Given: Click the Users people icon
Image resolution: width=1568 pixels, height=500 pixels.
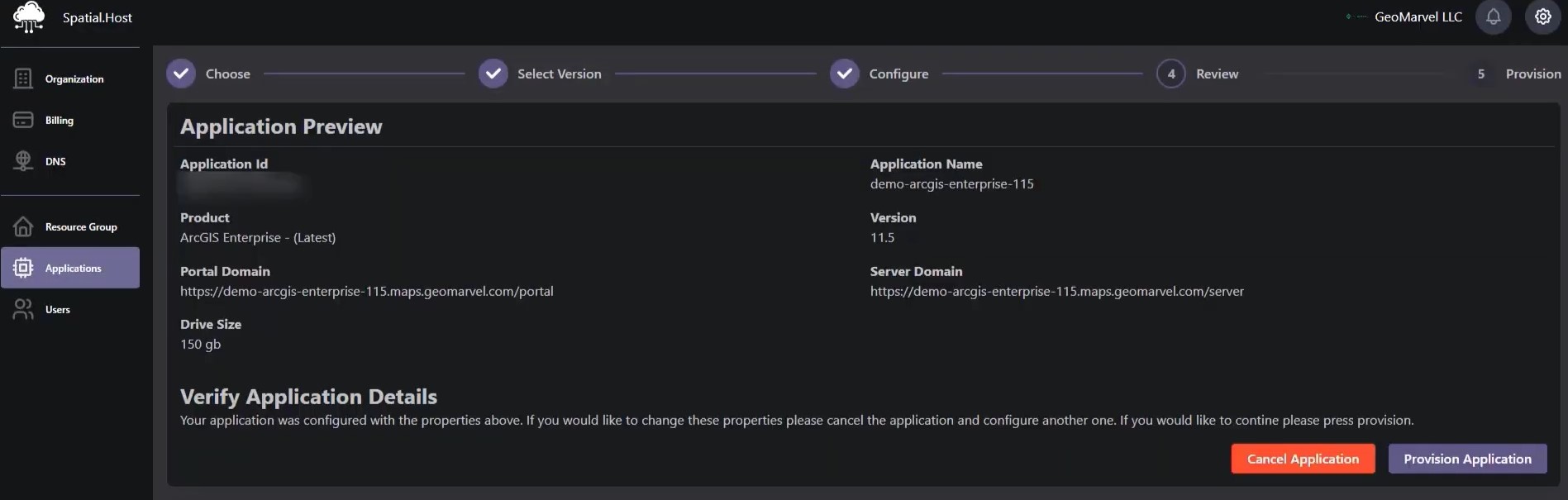Looking at the screenshot, I should click(23, 309).
